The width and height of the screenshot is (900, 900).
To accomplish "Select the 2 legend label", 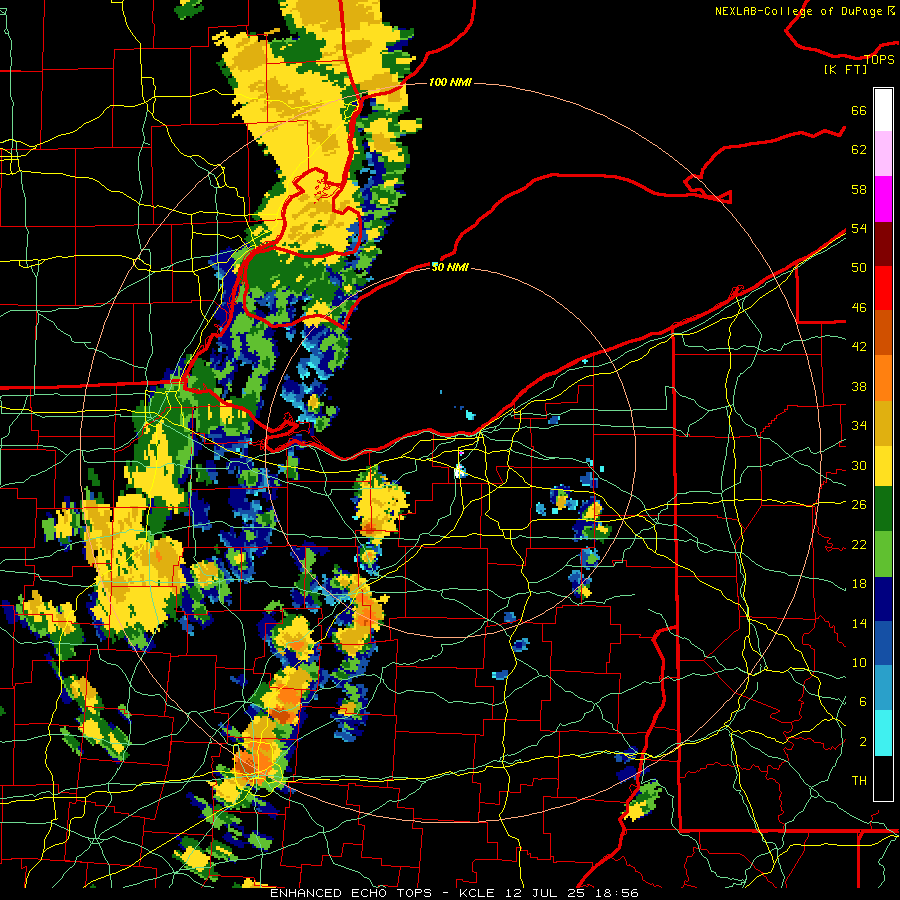I will (863, 742).
